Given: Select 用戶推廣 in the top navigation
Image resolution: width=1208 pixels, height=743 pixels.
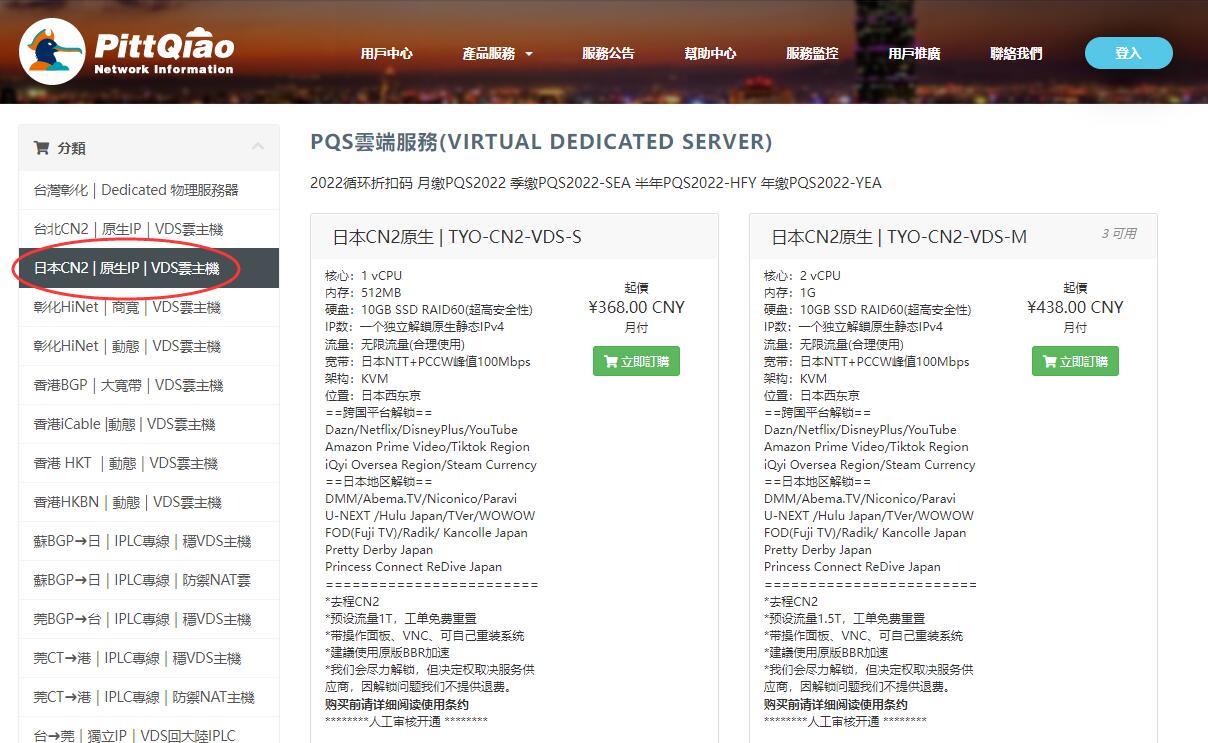Looking at the screenshot, I should click(x=914, y=54).
